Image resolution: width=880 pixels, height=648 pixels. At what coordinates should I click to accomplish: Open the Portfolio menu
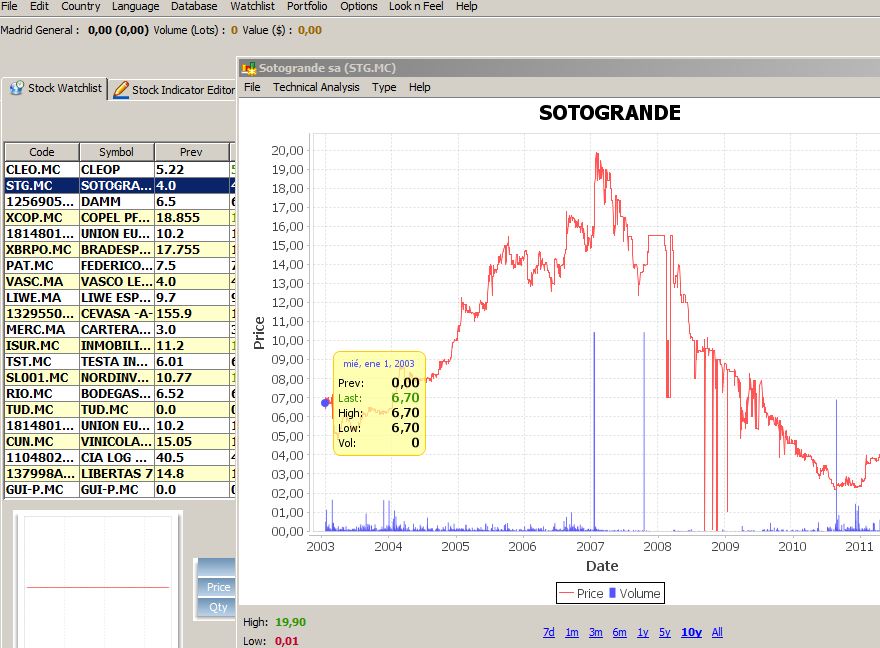click(x=307, y=6)
